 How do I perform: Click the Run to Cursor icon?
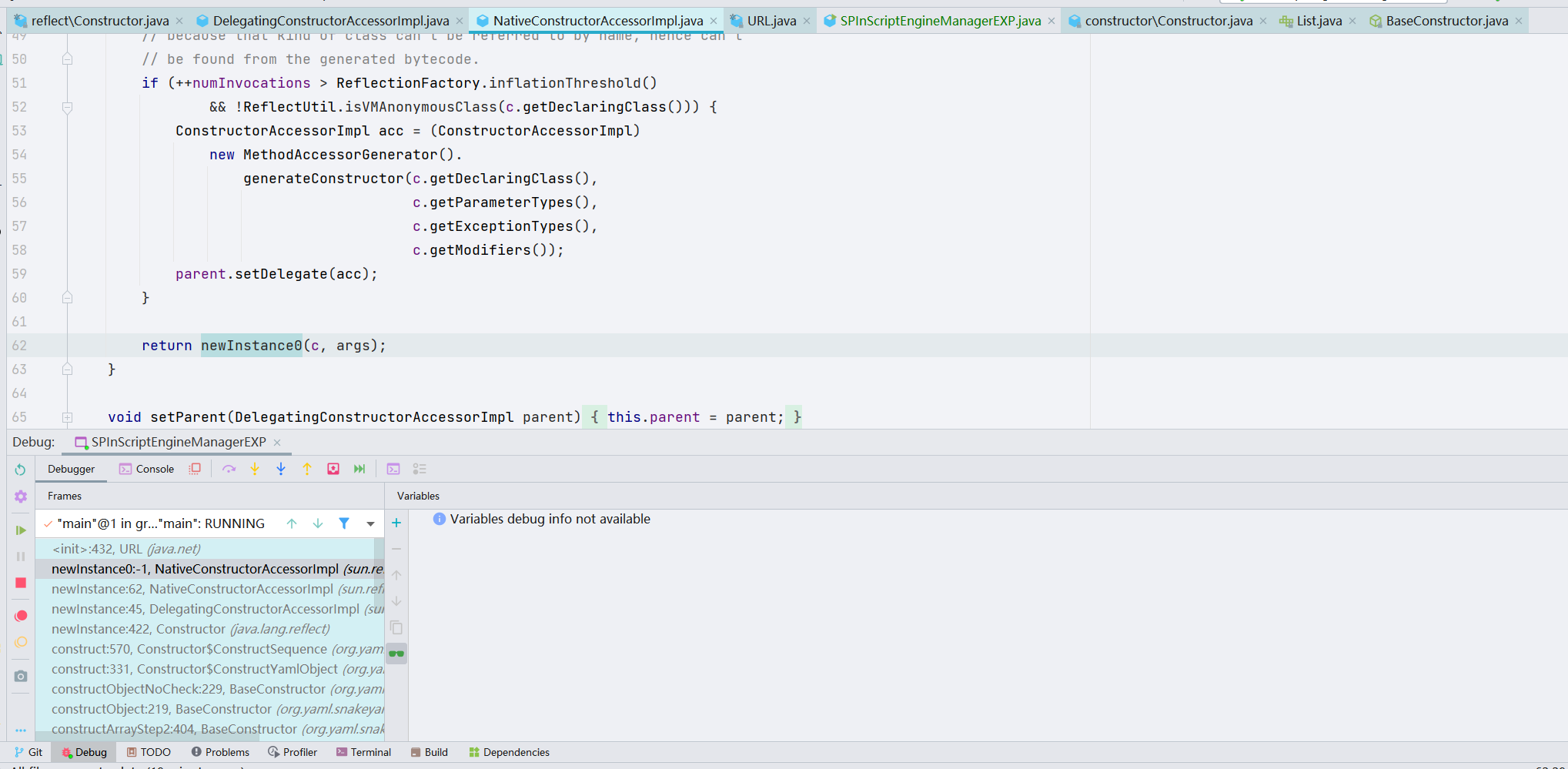(x=359, y=469)
